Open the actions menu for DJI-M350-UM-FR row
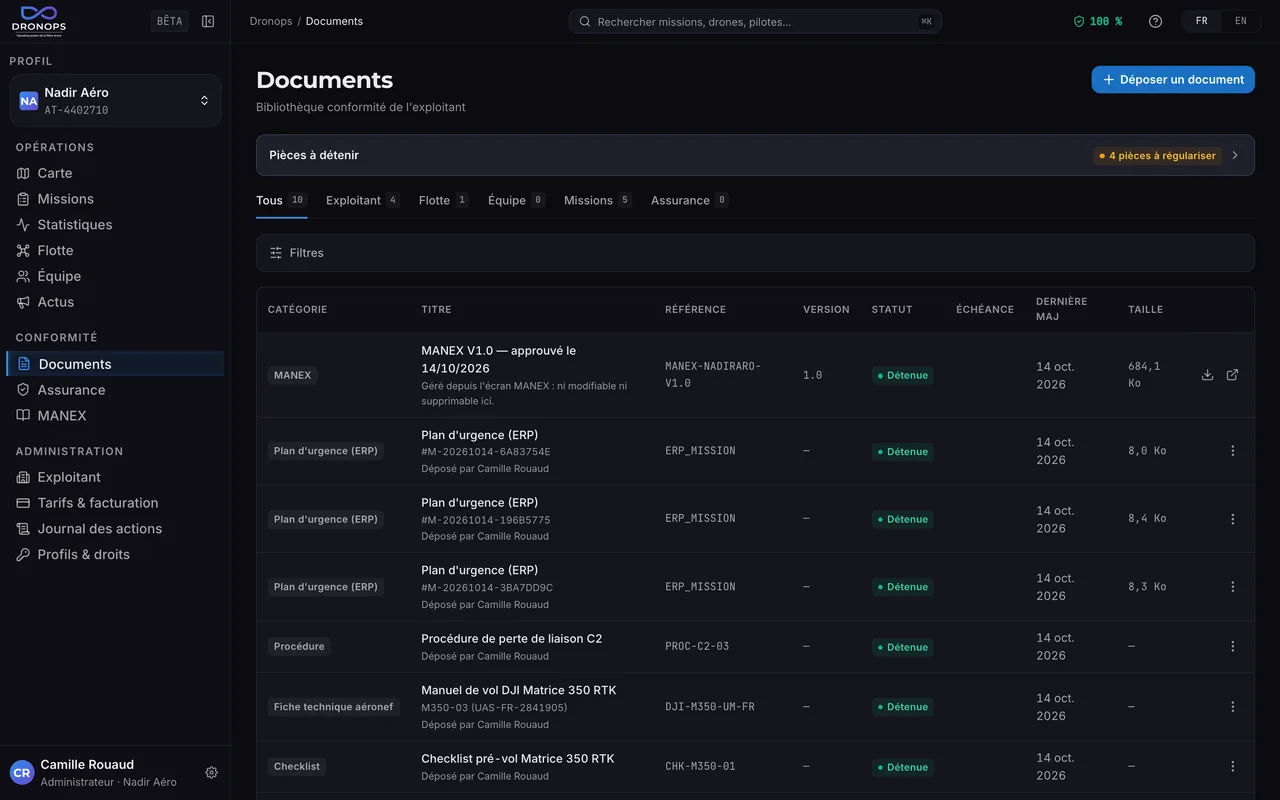The image size is (1280, 800). (1232, 707)
